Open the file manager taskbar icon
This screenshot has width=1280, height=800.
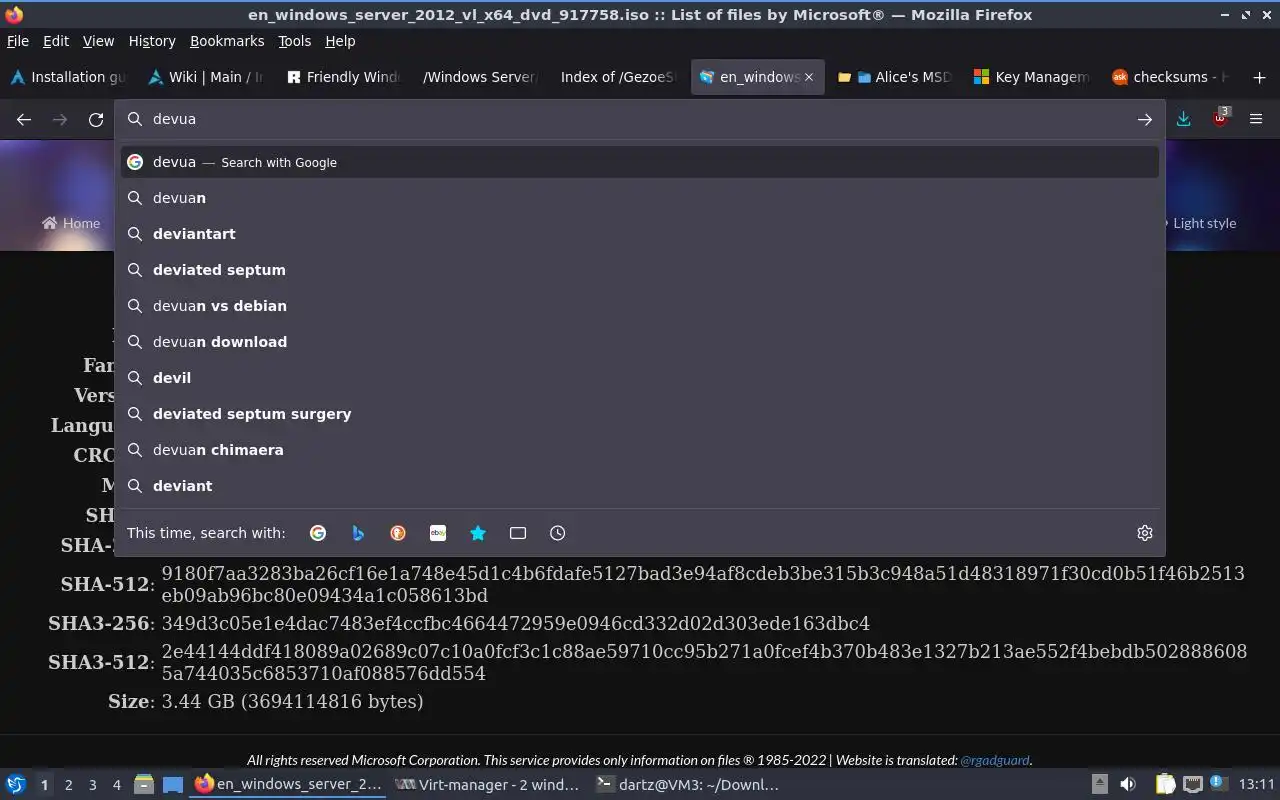point(143,784)
